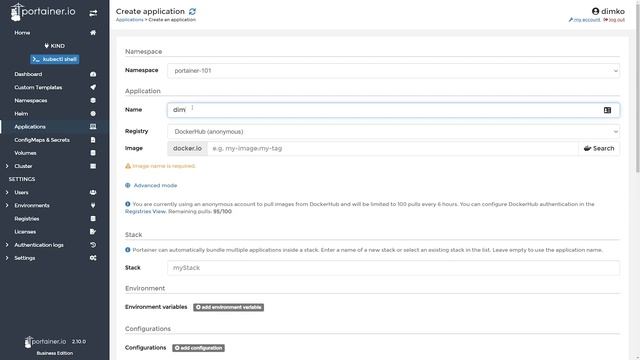Click the Registries database icon
640x360 pixels.
tap(93, 219)
